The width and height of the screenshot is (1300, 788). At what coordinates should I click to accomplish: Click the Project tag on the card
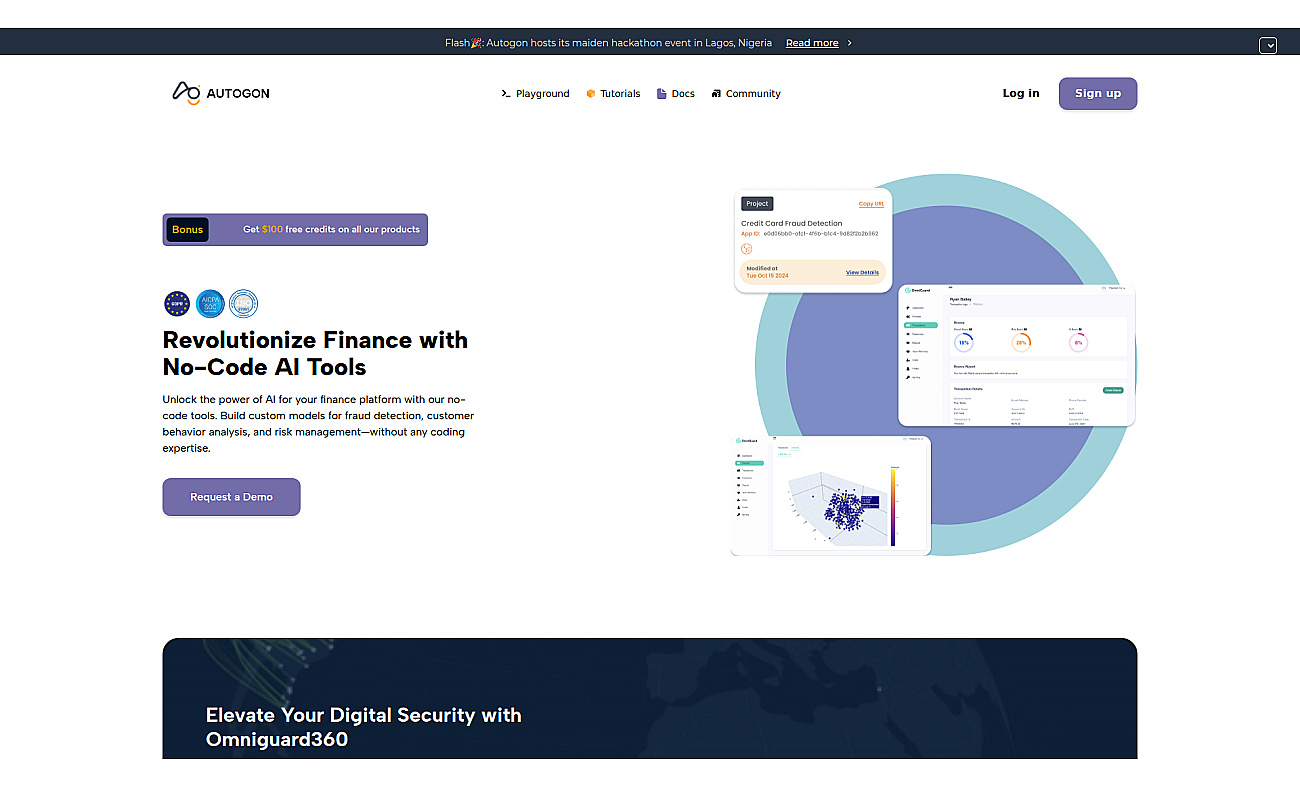point(757,204)
